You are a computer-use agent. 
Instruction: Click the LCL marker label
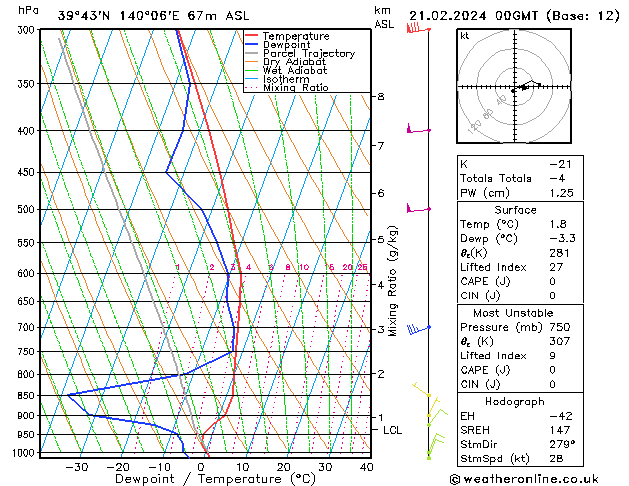tap(392, 430)
